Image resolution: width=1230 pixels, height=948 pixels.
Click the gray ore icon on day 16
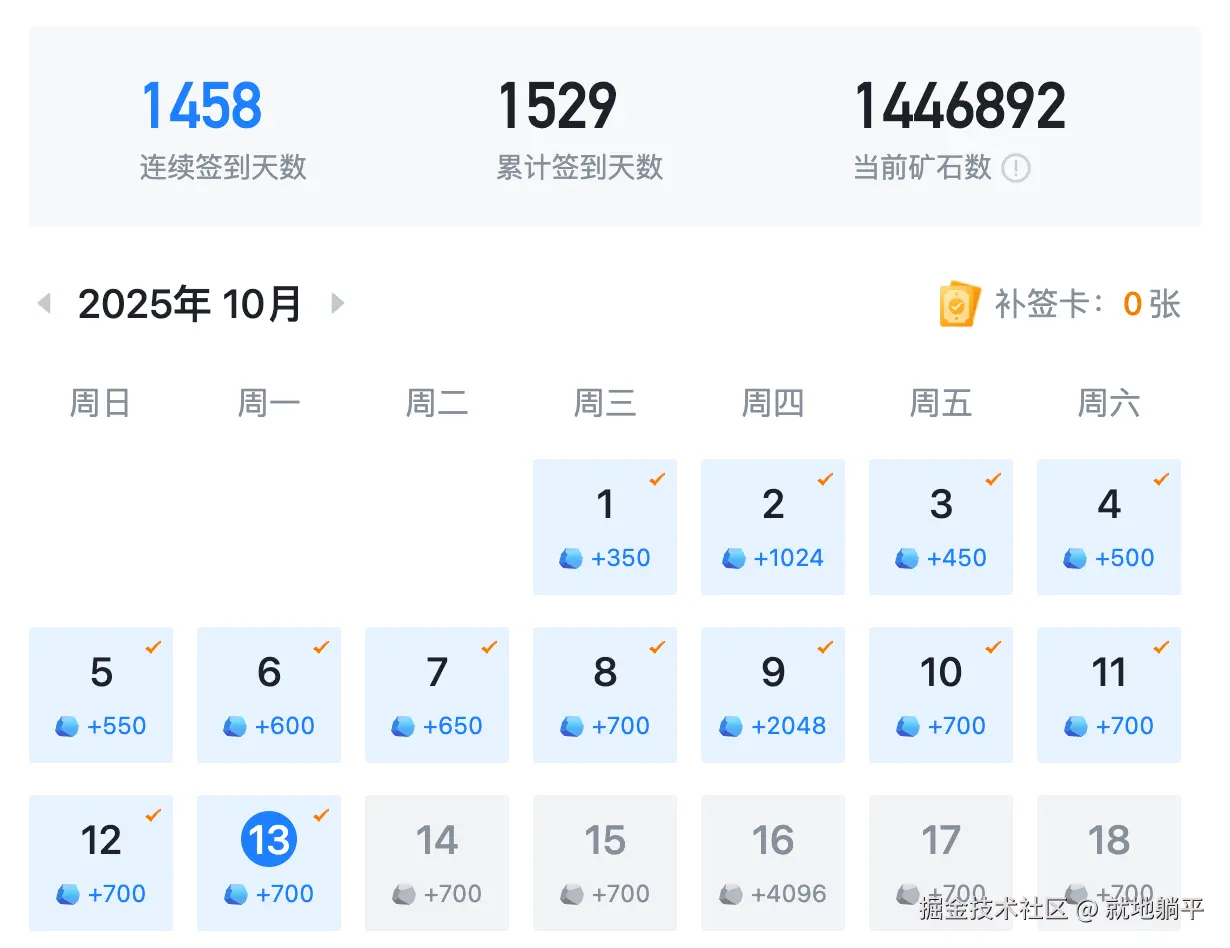[x=734, y=894]
